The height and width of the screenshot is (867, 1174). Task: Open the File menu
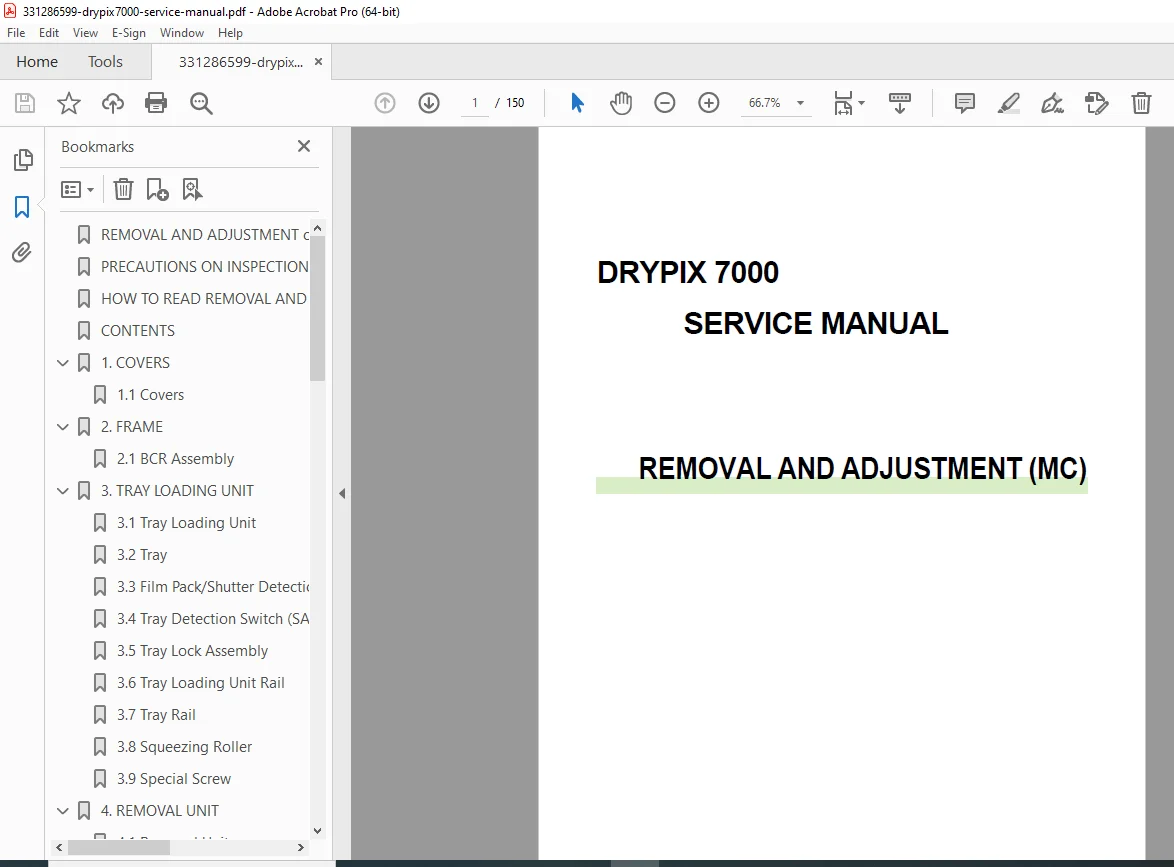click(x=16, y=33)
